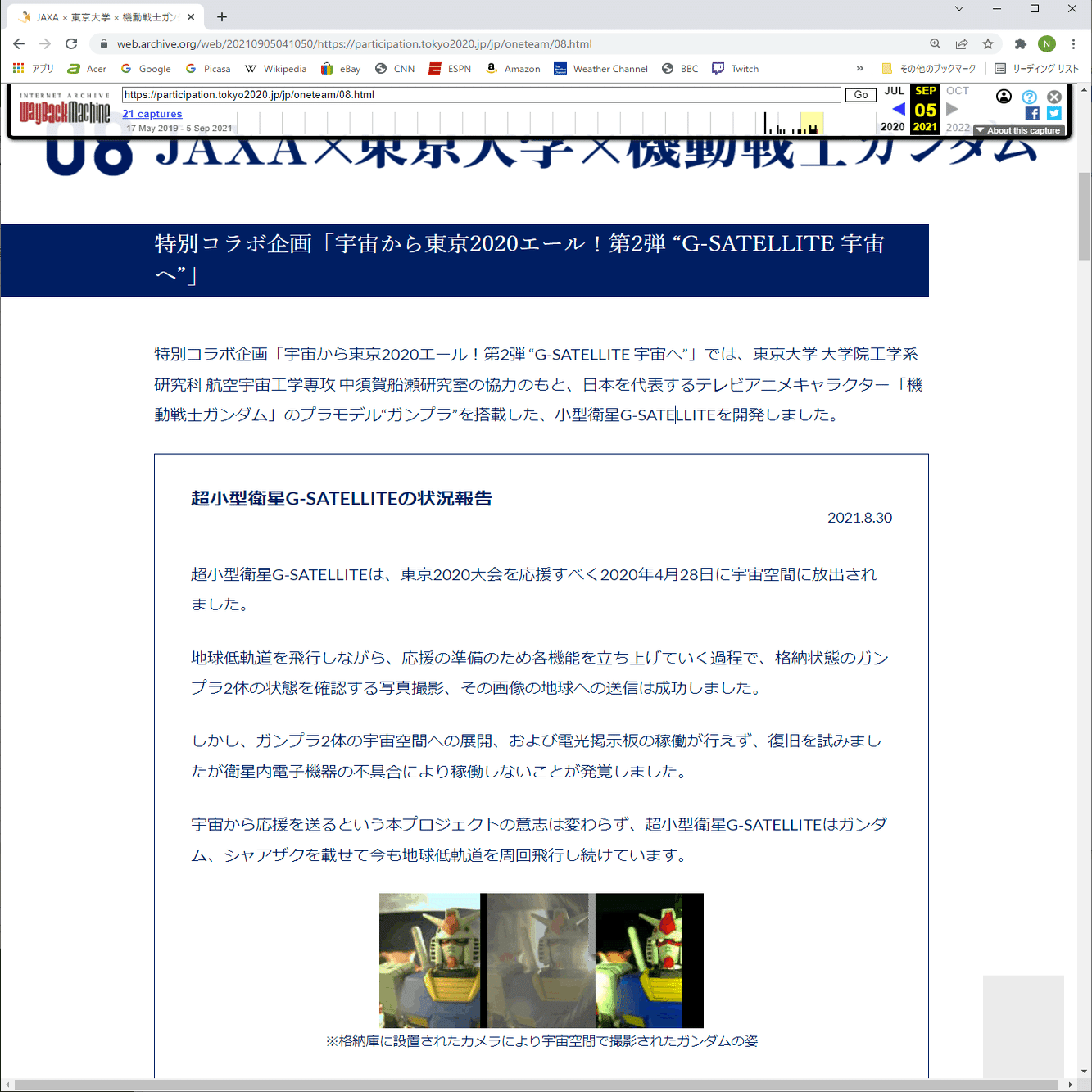Open the Reading List panel
The width and height of the screenshot is (1092, 1092).
click(1036, 69)
